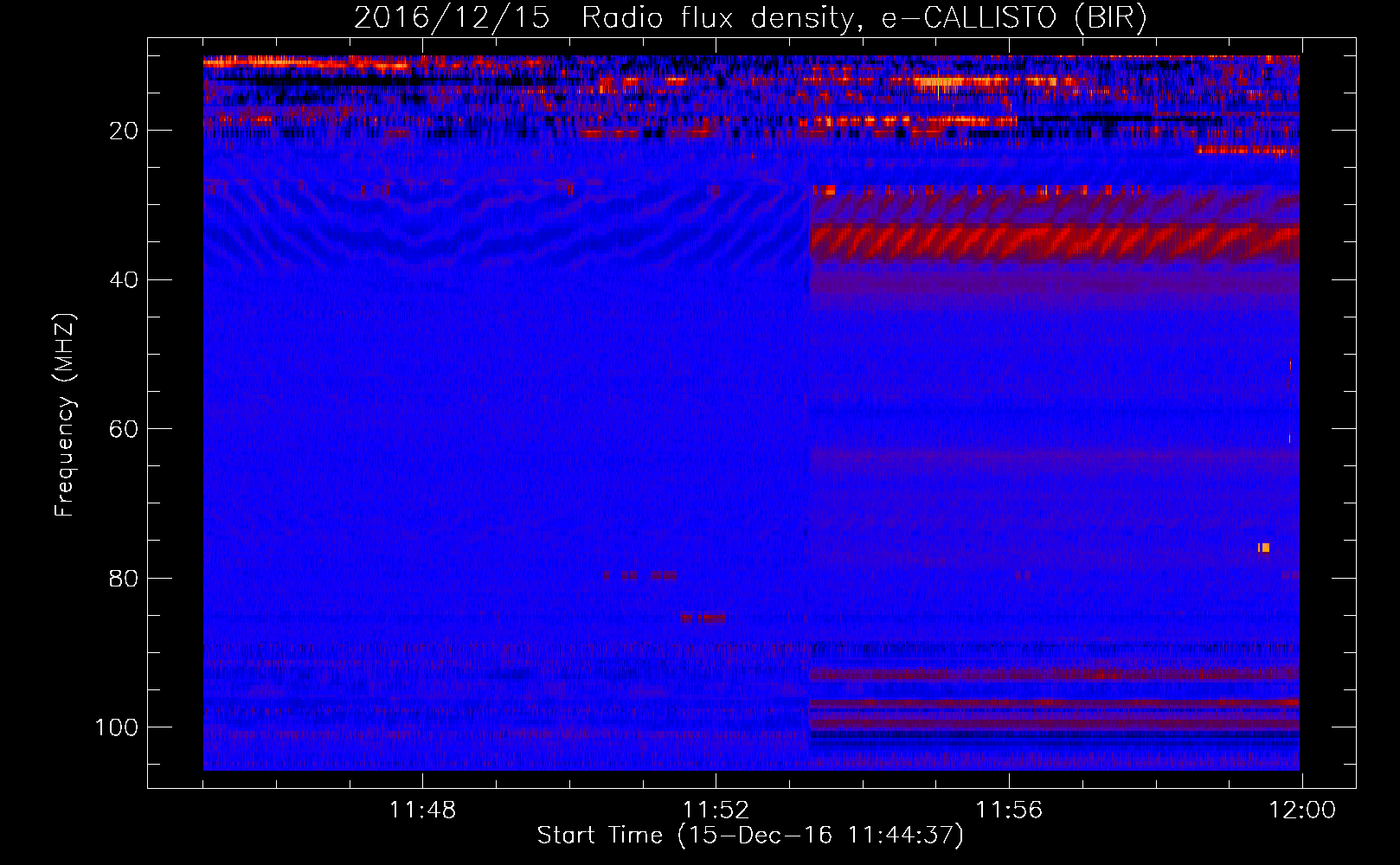This screenshot has width=1400, height=865.
Task: Click the '80' frequency tick label
Action: click(124, 579)
